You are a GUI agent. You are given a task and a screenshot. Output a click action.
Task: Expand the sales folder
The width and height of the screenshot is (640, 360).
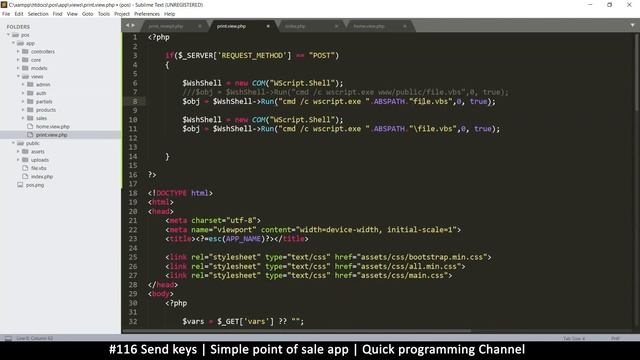tap(23, 118)
